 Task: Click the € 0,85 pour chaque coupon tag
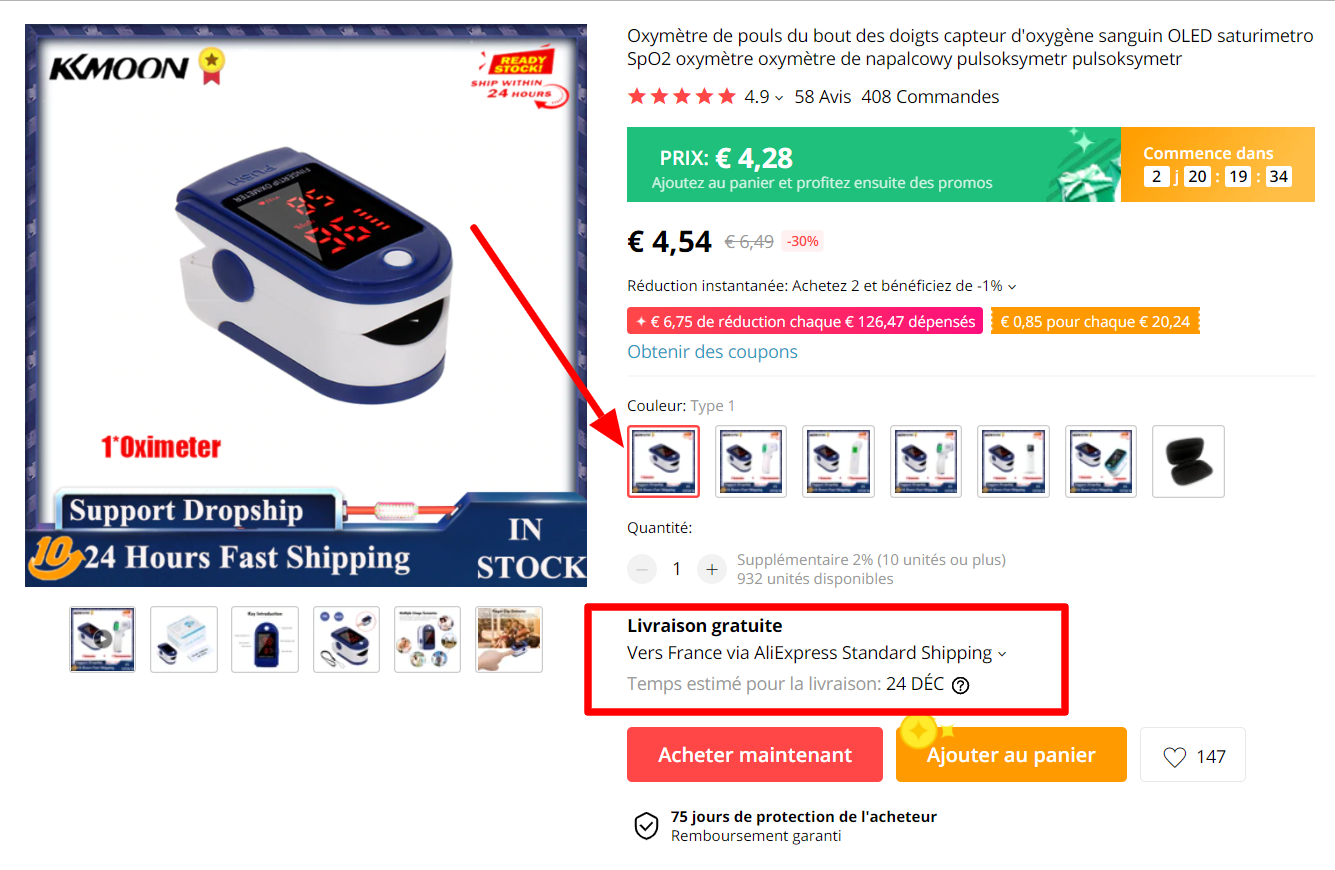coord(1095,321)
